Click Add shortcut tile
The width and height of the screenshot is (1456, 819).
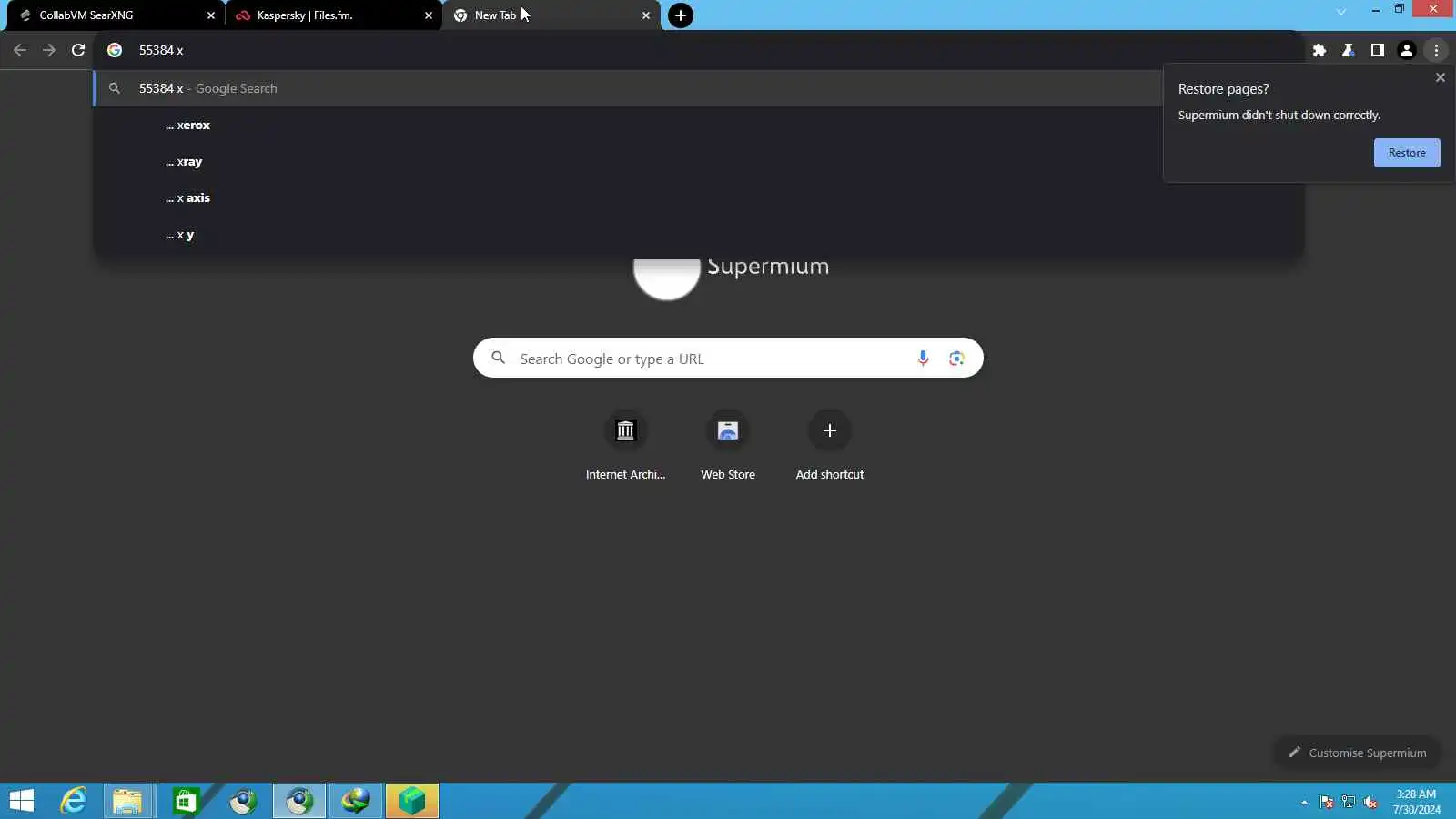coord(830,446)
